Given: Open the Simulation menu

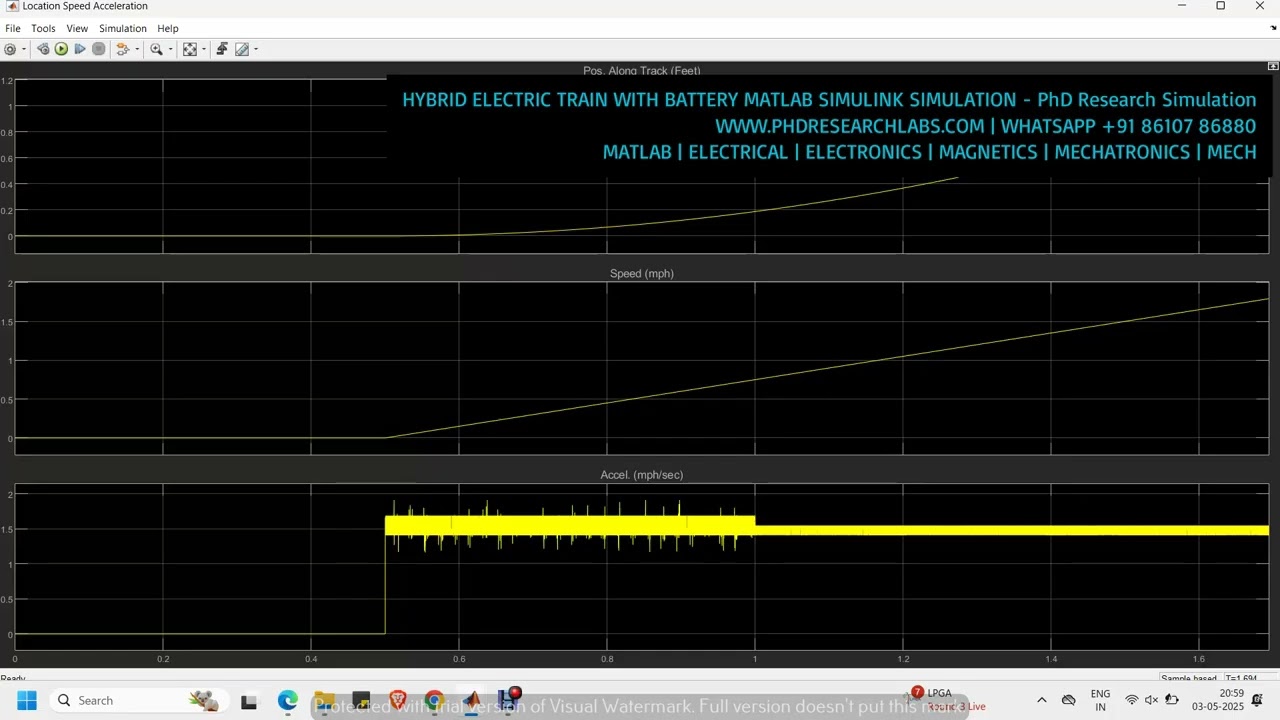Looking at the screenshot, I should pyautogui.click(x=123, y=28).
